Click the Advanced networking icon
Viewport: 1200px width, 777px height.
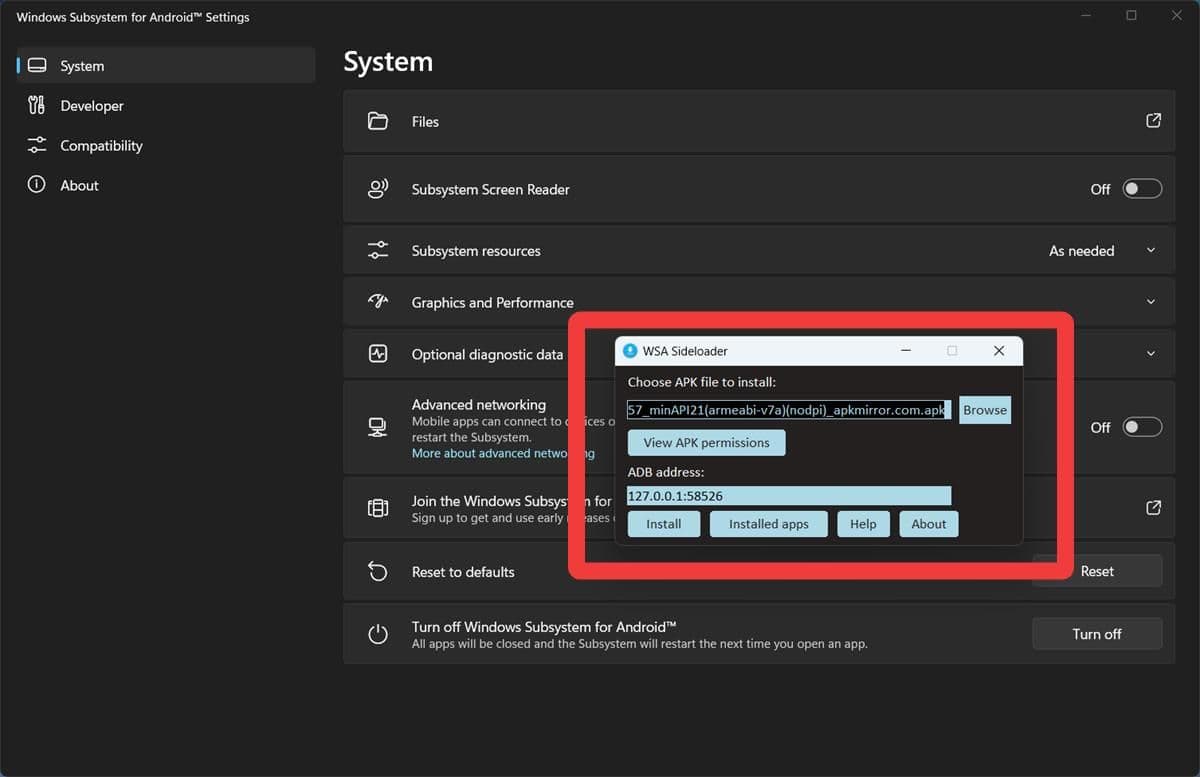[x=377, y=427]
